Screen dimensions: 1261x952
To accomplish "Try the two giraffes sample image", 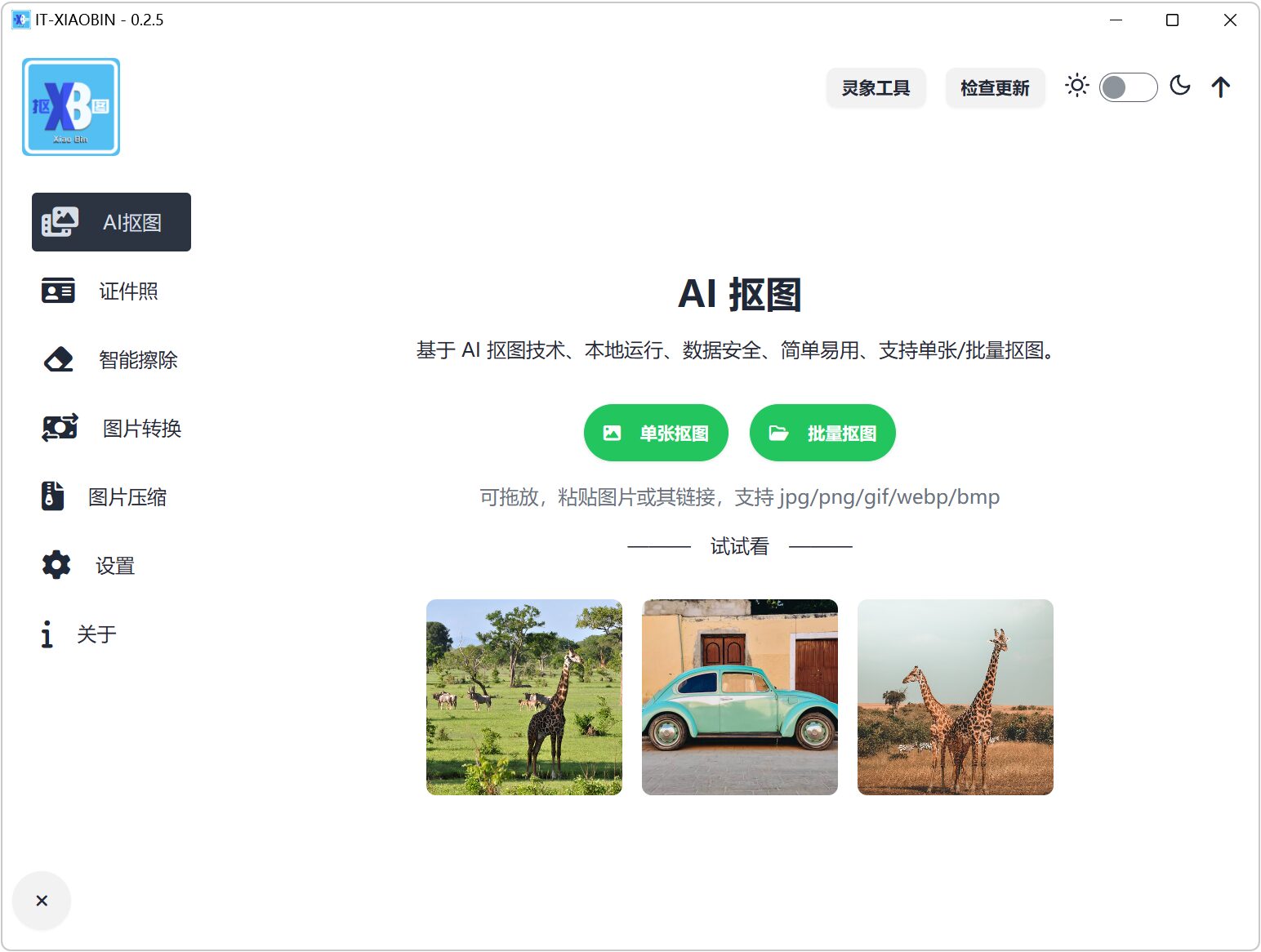I will [x=956, y=697].
